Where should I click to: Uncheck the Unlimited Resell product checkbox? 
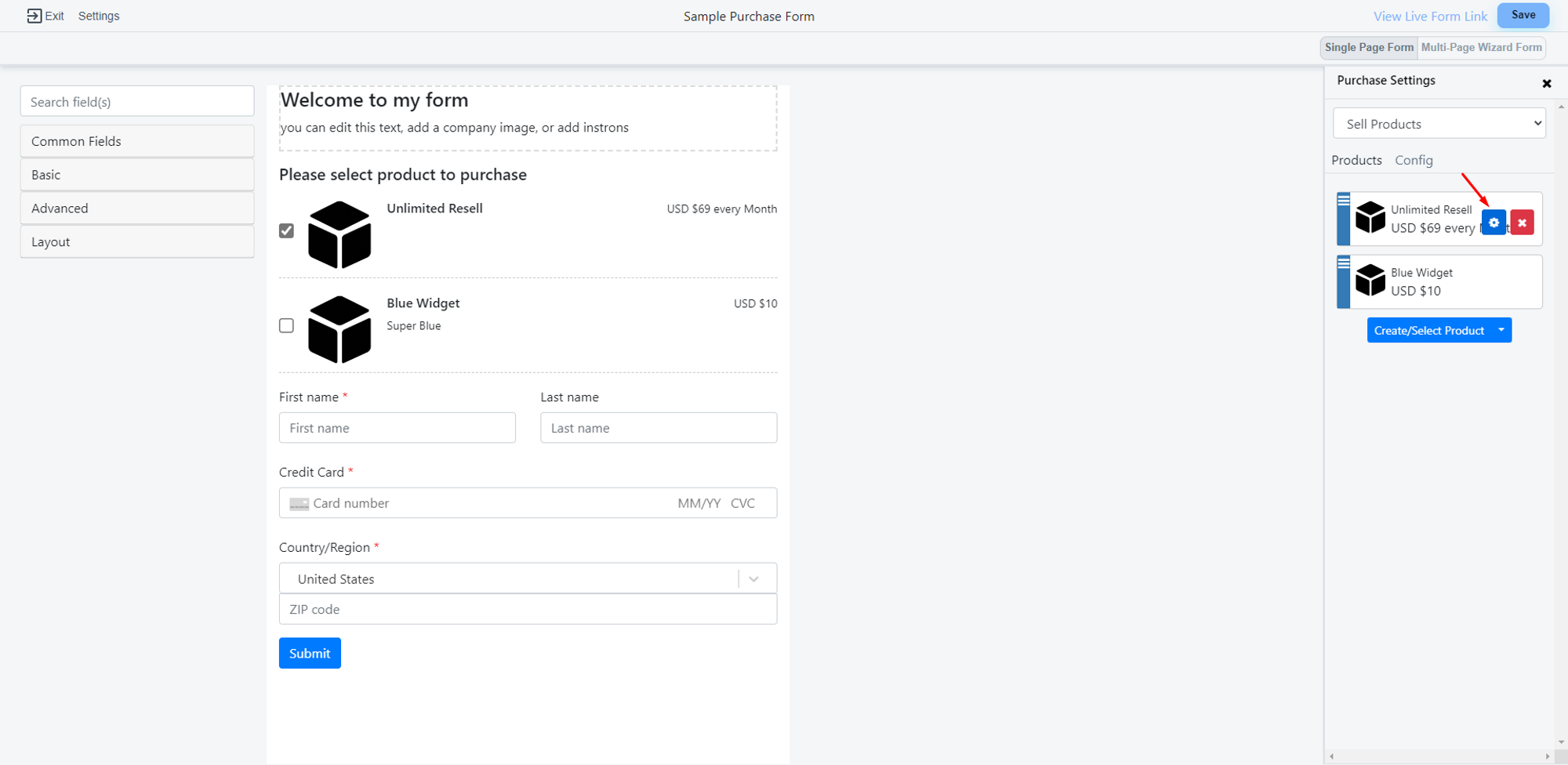(x=286, y=230)
